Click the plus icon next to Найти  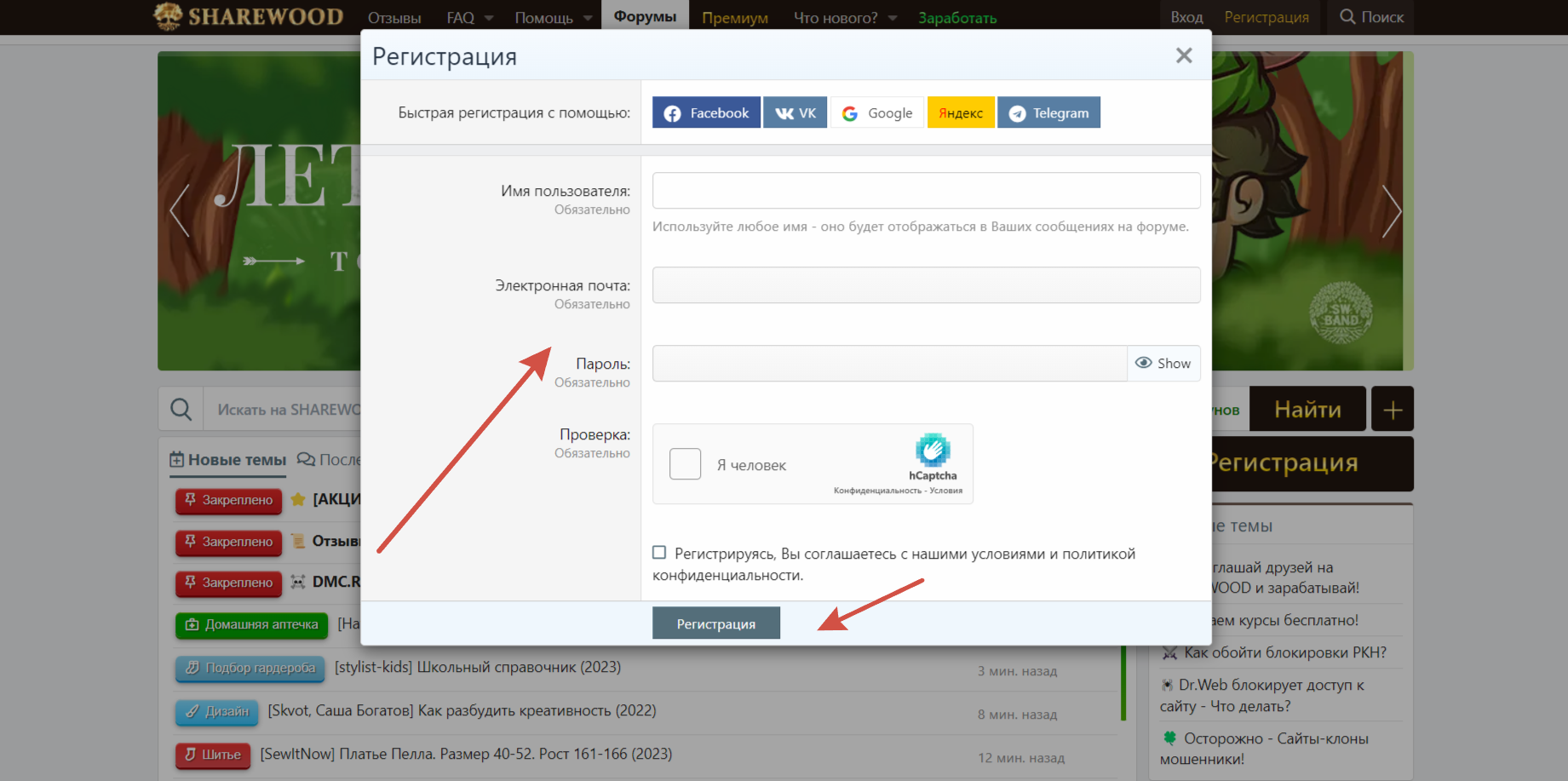click(x=1393, y=410)
